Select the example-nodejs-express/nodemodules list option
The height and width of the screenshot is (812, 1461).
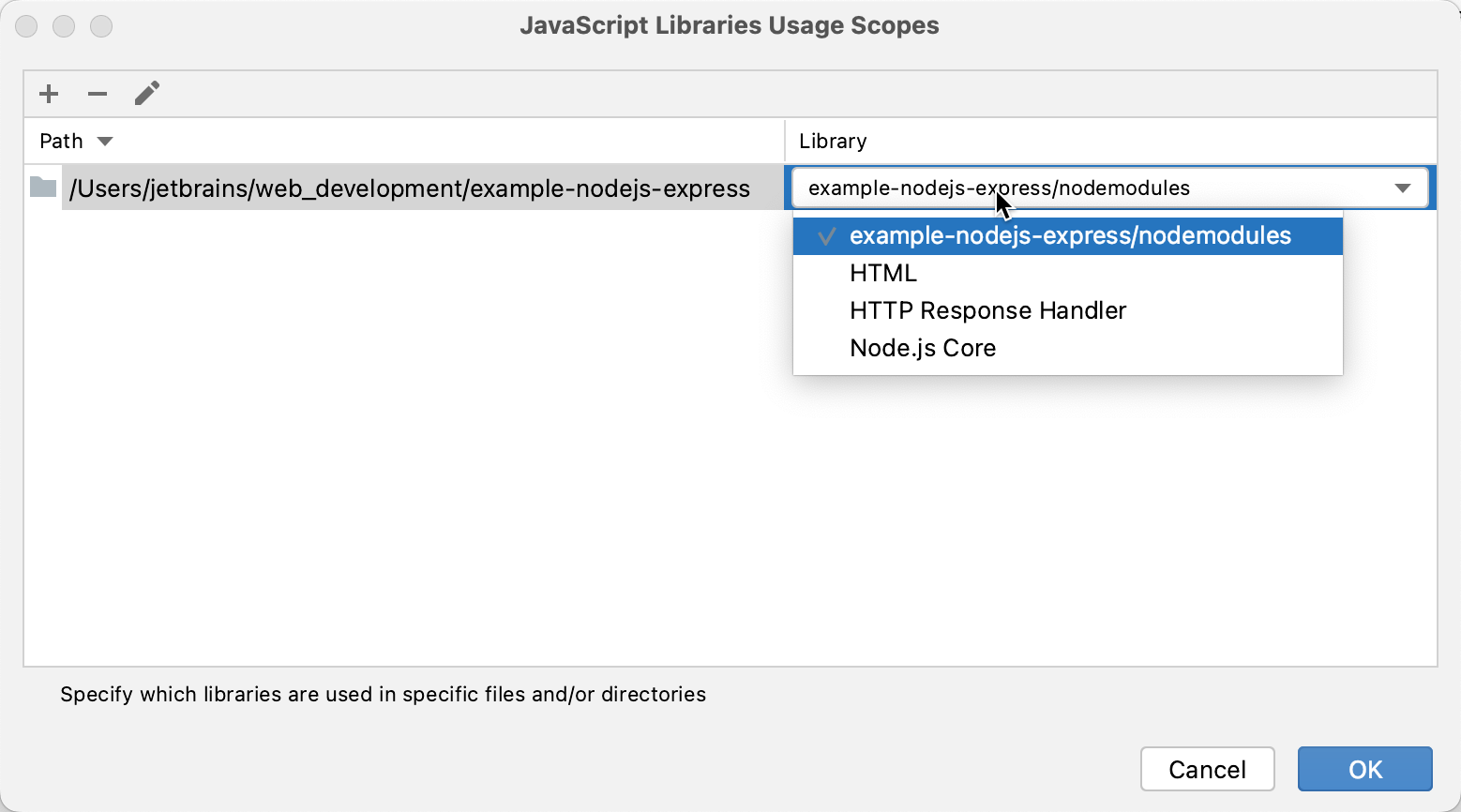(1070, 236)
